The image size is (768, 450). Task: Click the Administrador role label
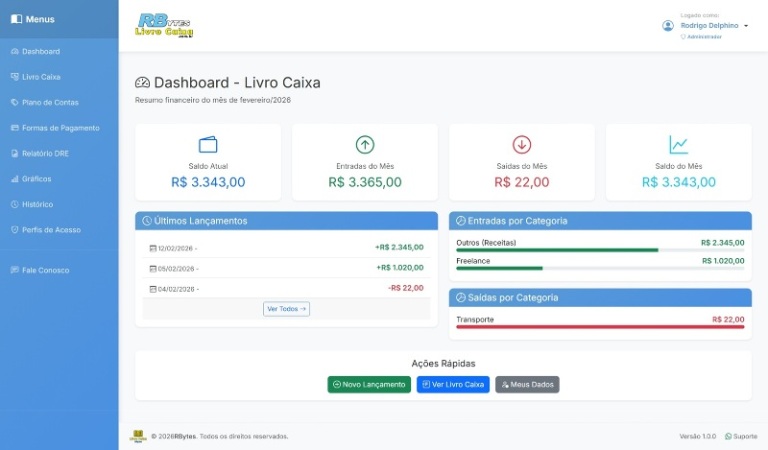(x=704, y=37)
